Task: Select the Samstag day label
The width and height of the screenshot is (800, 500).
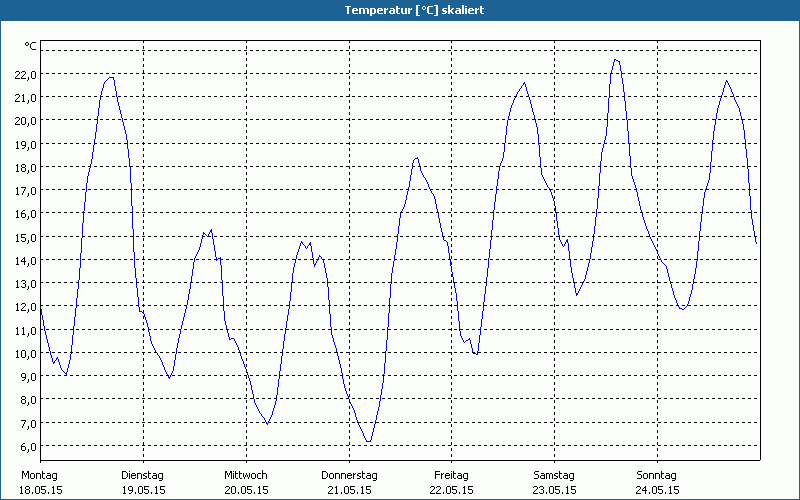Action: tap(554, 475)
